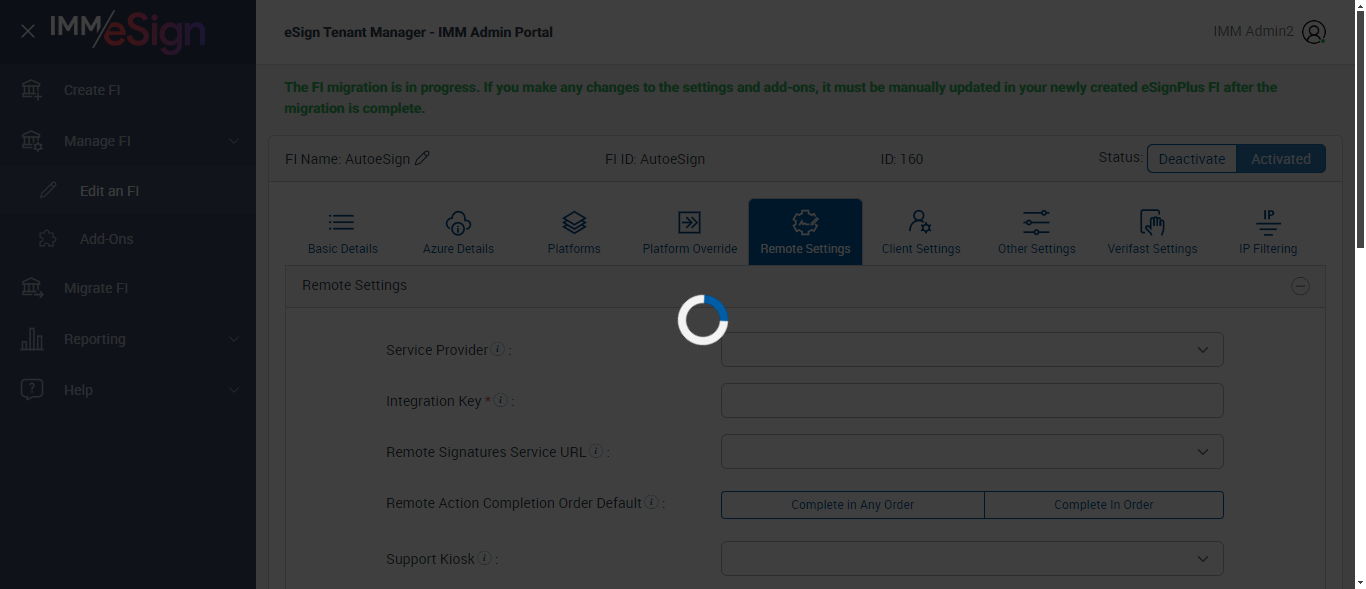This screenshot has height=589, width=1366.
Task: Select Complete in Any Order
Action: pos(853,505)
